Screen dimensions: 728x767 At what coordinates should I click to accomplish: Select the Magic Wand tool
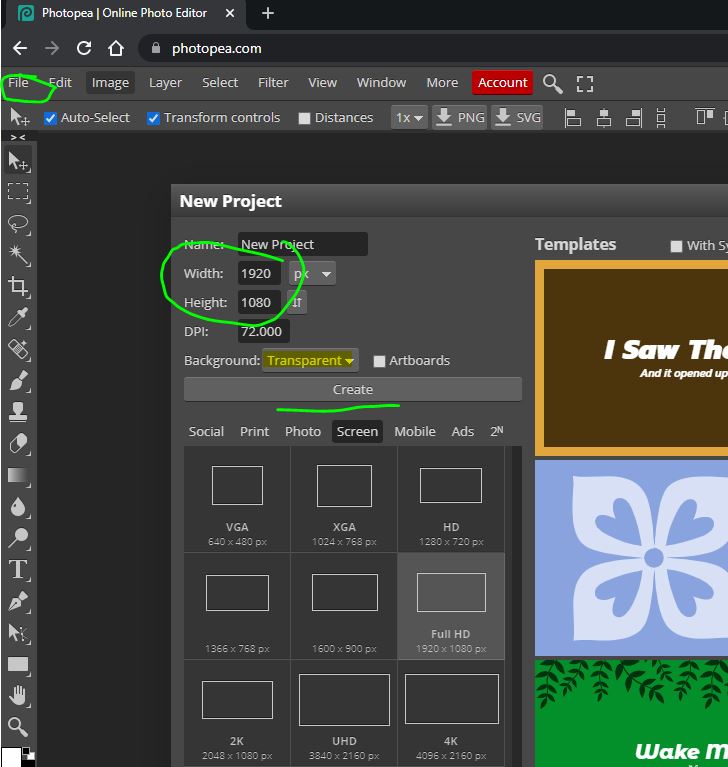(18, 255)
